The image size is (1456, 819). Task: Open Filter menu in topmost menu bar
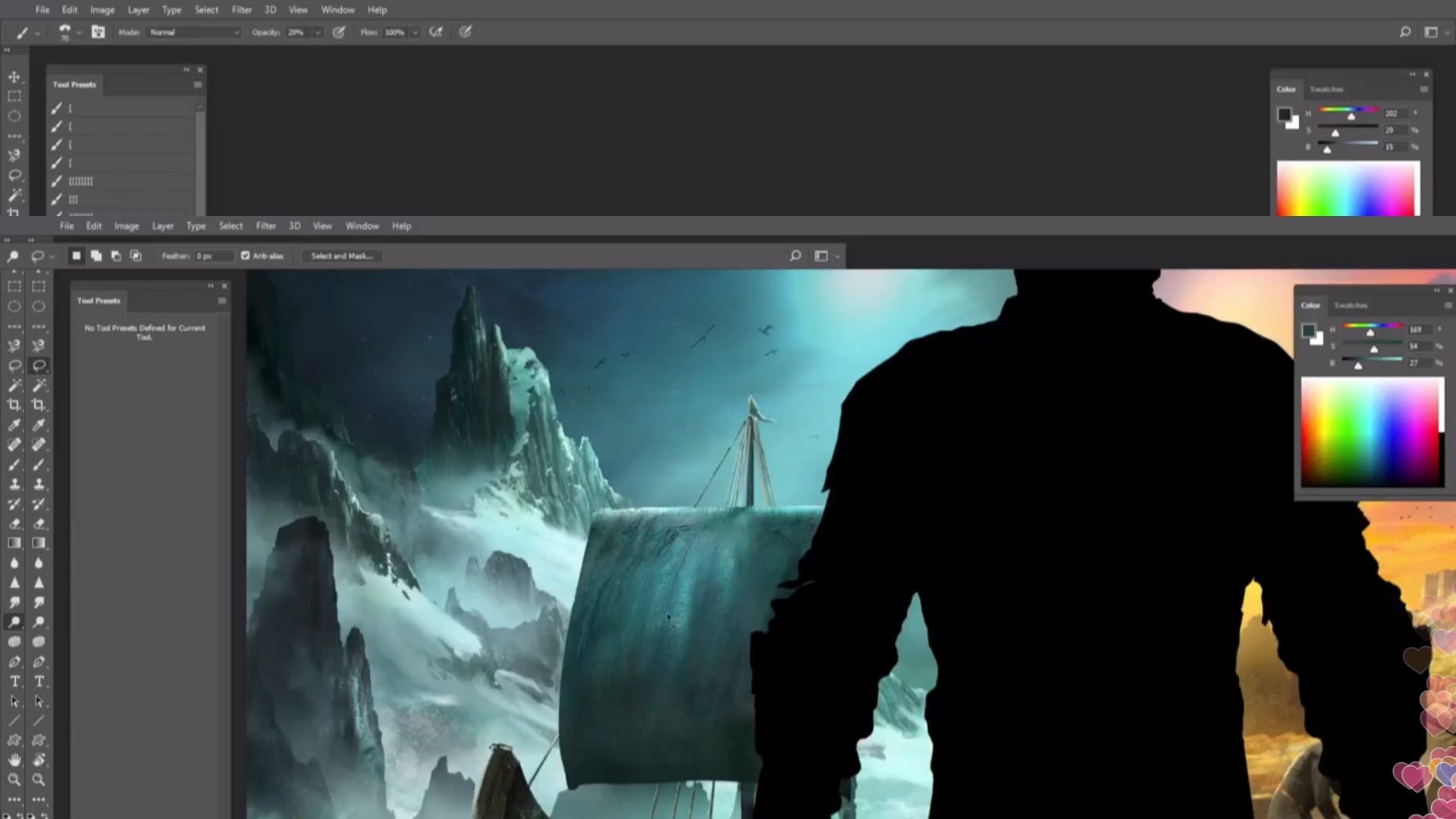pos(241,10)
